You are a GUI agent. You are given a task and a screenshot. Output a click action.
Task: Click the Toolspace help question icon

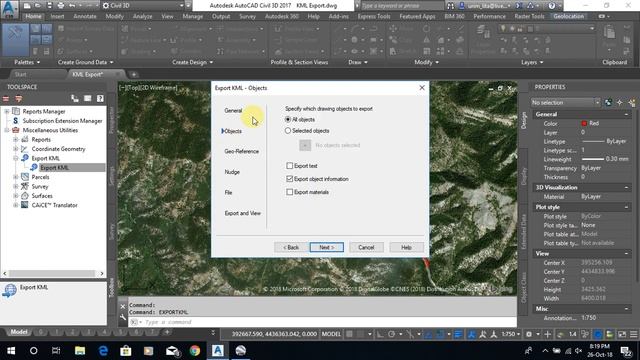pyautogui.click(x=100, y=98)
